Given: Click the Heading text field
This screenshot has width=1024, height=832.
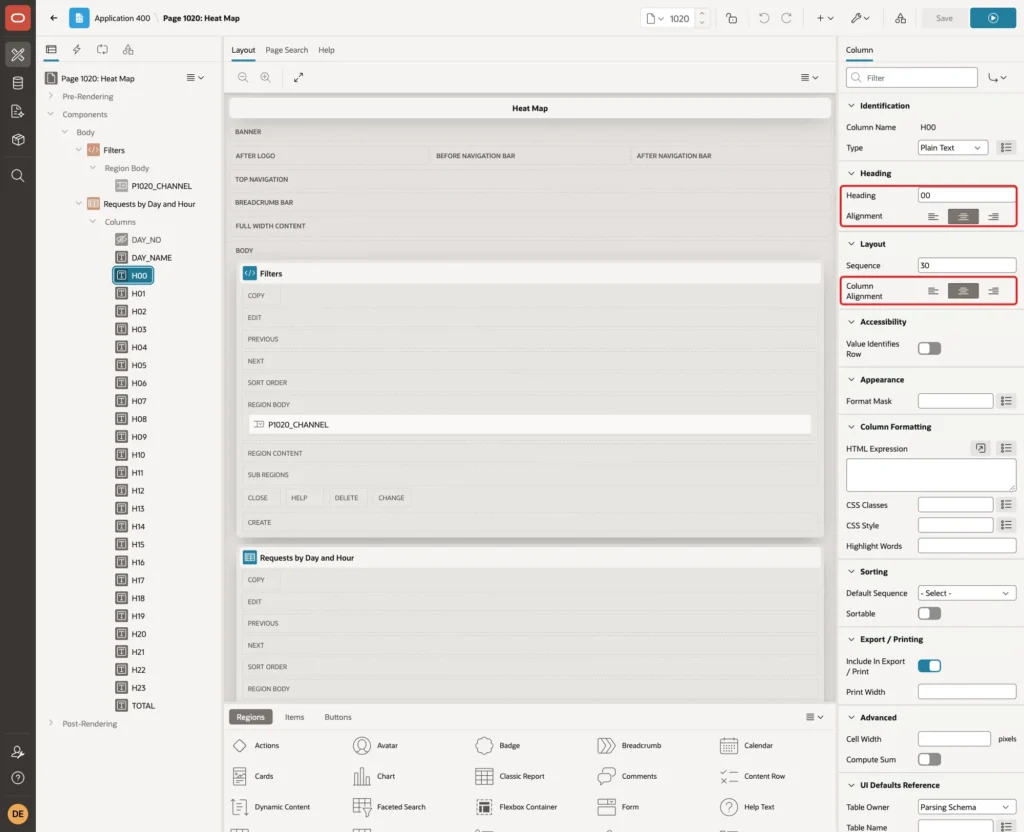Looking at the screenshot, I should 966,195.
